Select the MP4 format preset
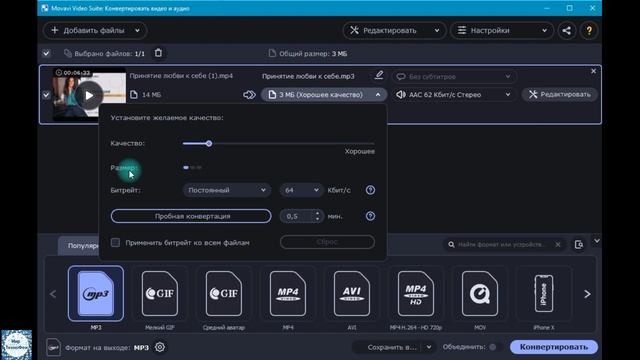The height and width of the screenshot is (360, 640). click(x=288, y=293)
